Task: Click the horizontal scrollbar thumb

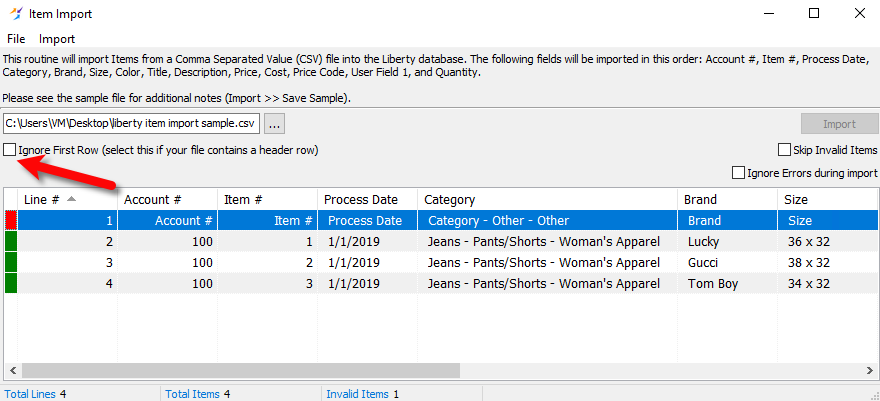Action: pyautogui.click(x=241, y=370)
